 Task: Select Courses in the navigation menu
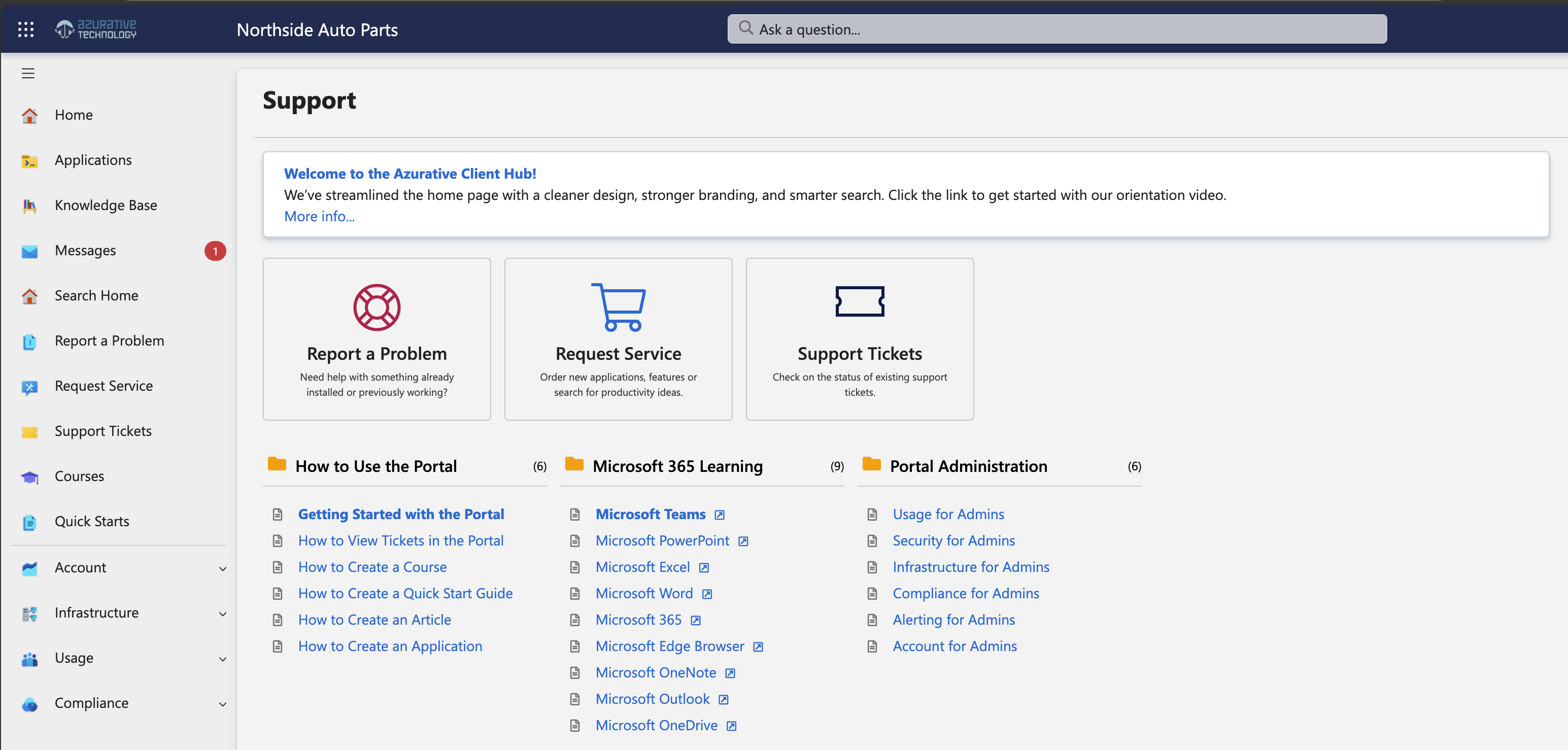79,476
